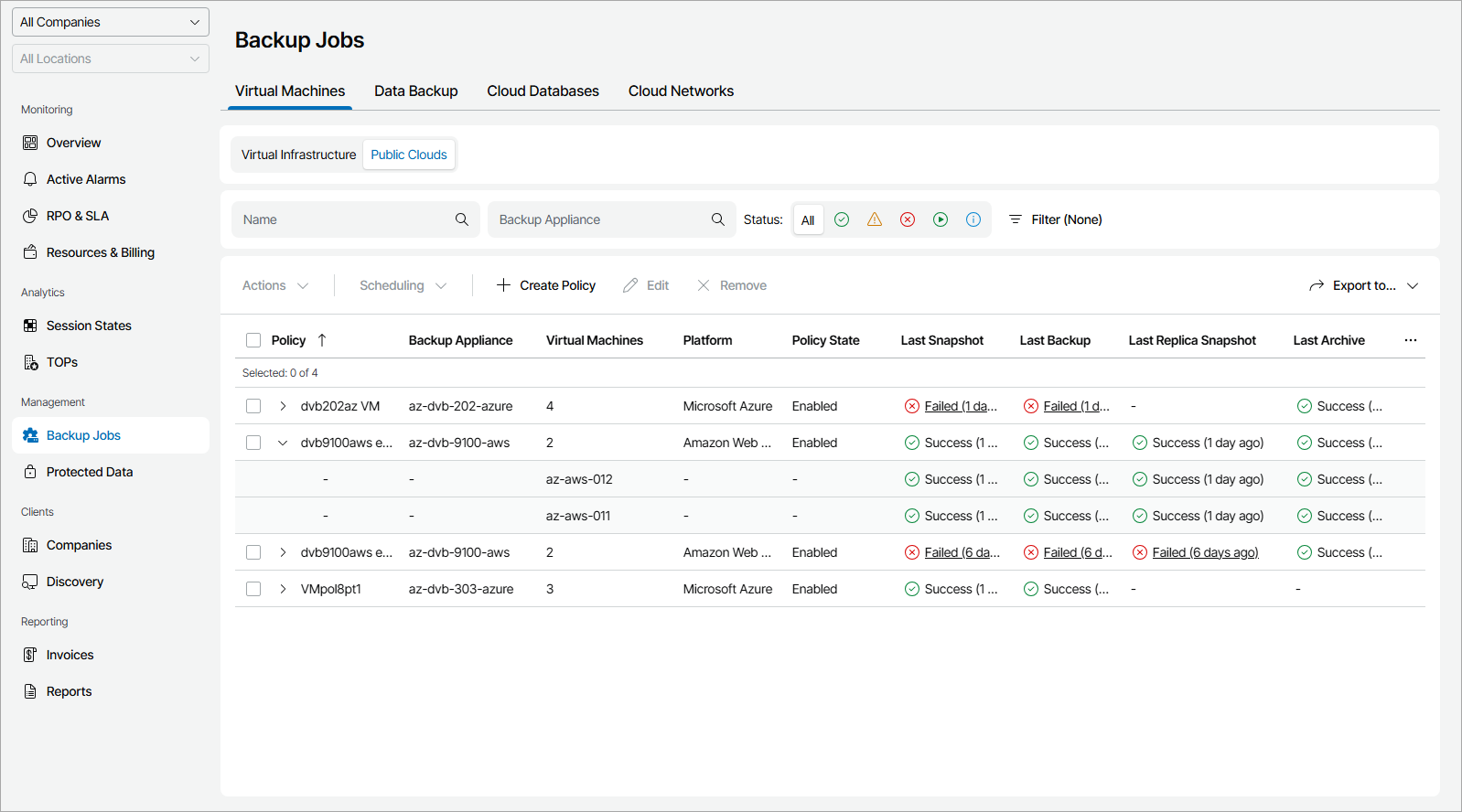Switch to the Cloud Databases tab
This screenshot has height=812, width=1462.
coord(543,91)
